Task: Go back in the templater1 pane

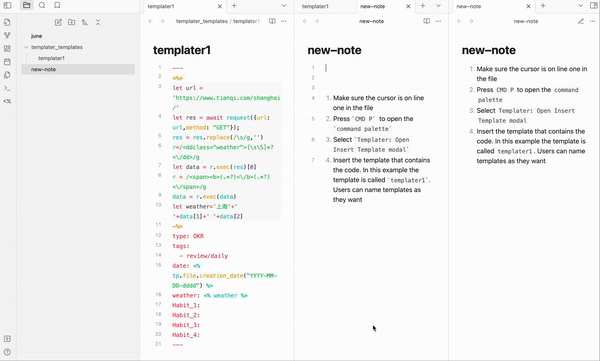Action: pyautogui.click(x=151, y=21)
